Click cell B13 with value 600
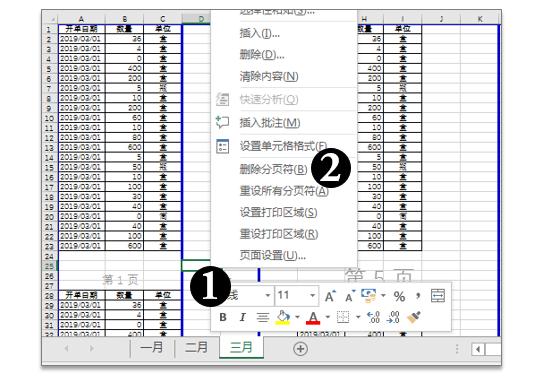 [x=125, y=147]
